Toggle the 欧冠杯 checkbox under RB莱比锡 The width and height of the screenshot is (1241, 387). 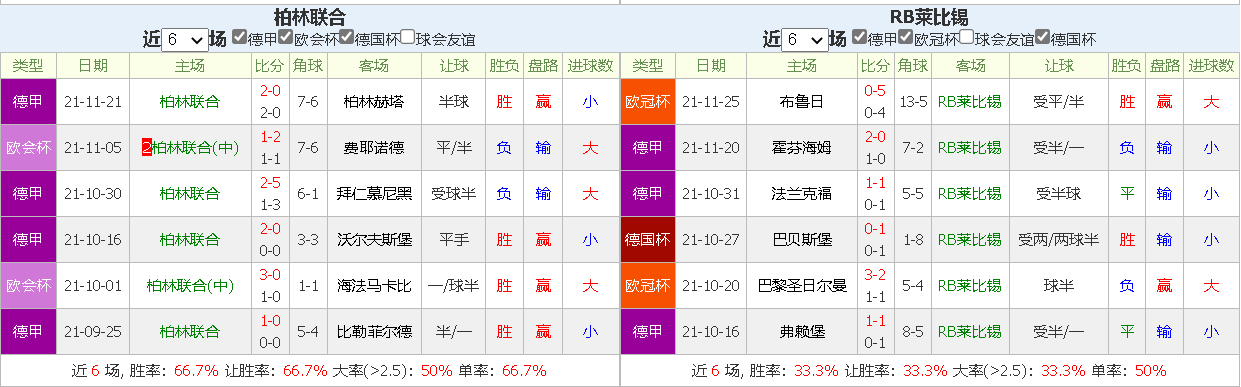906,37
